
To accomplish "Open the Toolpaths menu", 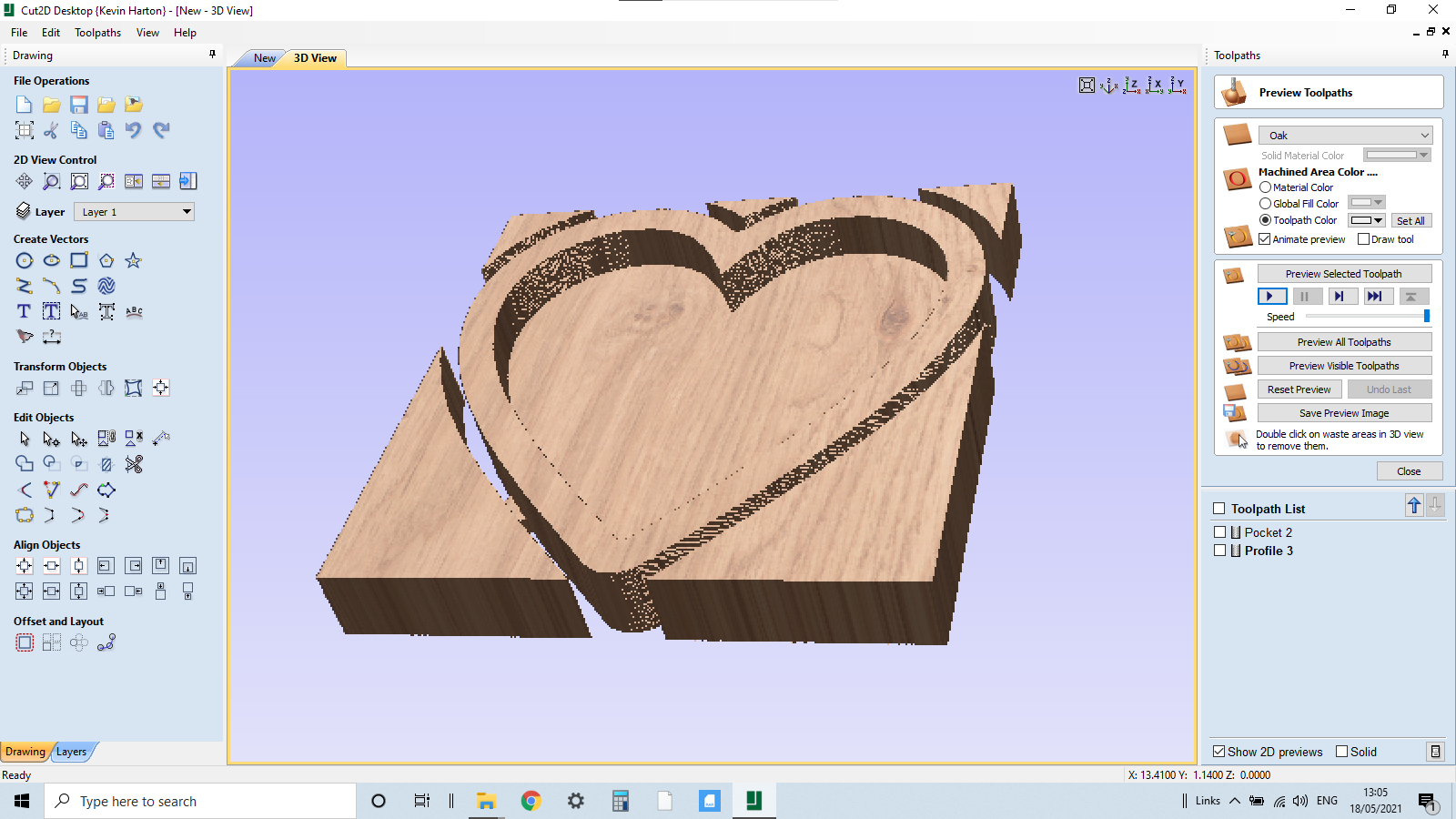I will click(97, 33).
